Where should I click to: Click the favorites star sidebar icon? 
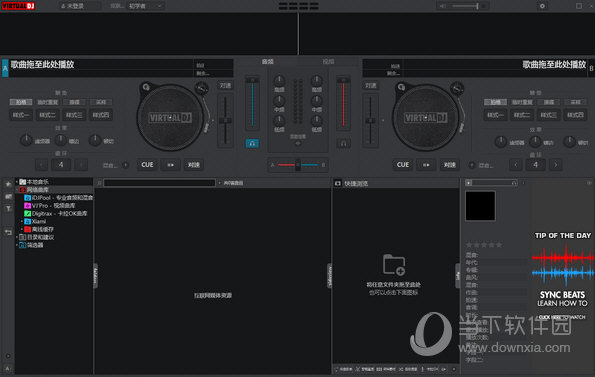coord(8,184)
